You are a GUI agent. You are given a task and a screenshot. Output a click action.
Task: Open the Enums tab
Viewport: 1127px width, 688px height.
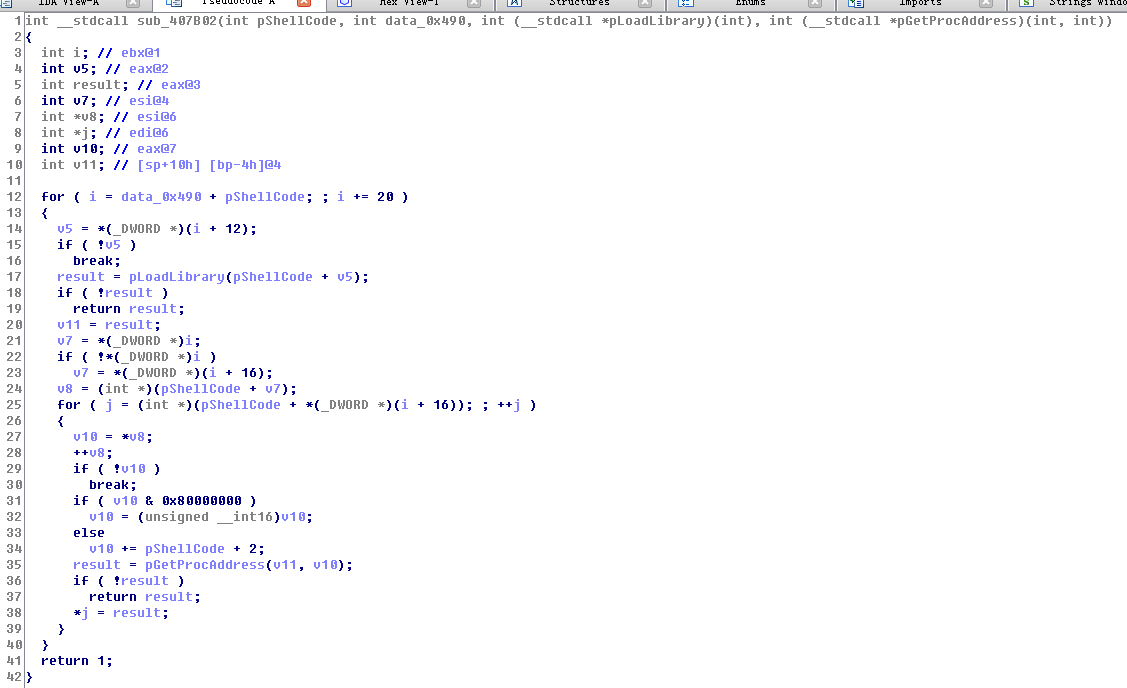coord(750,3)
